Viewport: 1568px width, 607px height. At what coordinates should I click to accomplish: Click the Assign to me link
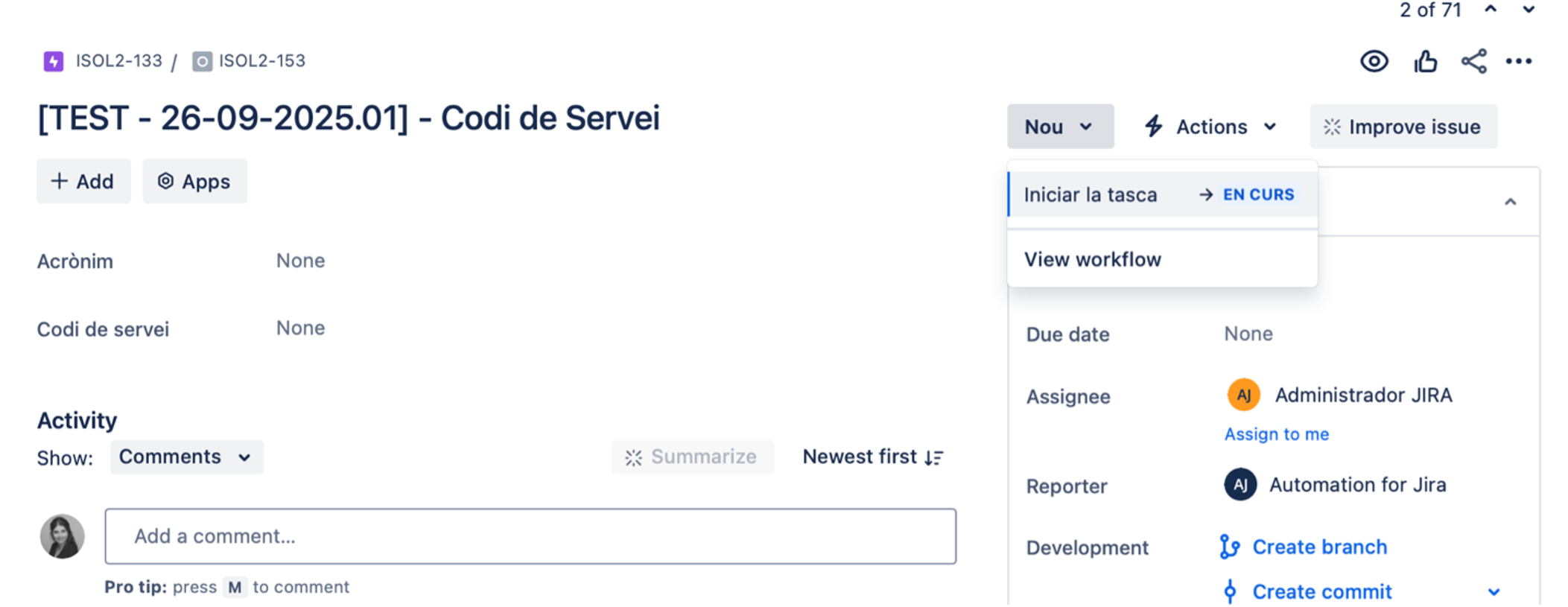point(1276,434)
